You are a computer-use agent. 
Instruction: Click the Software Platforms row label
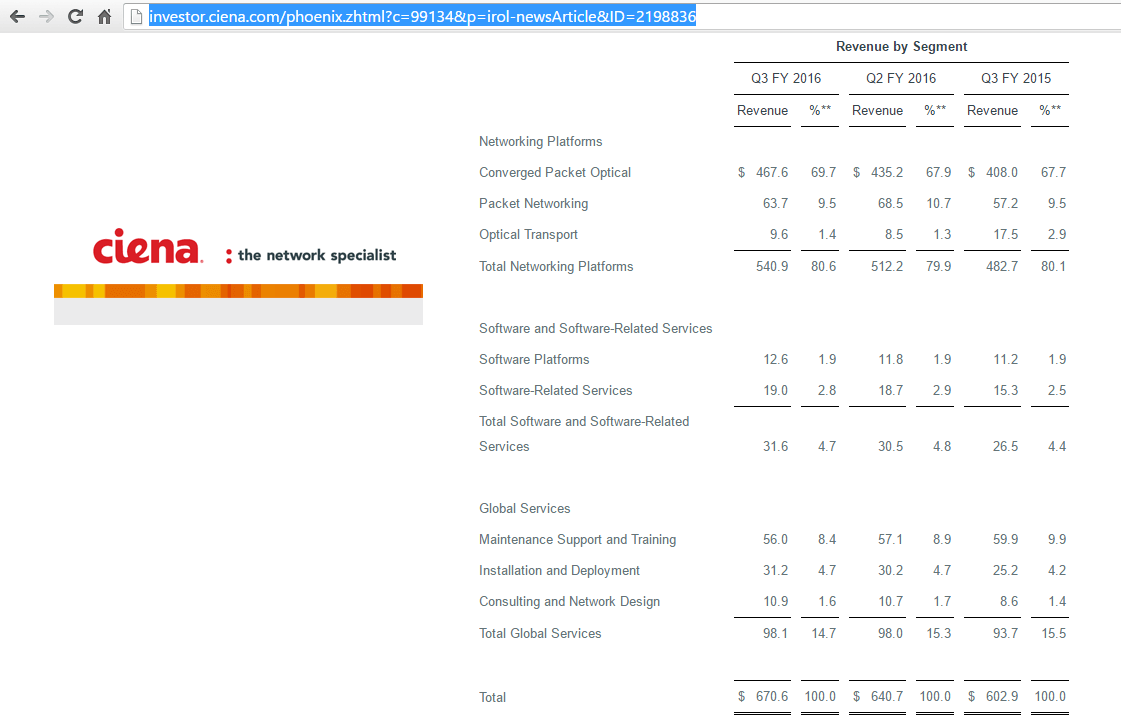click(534, 360)
